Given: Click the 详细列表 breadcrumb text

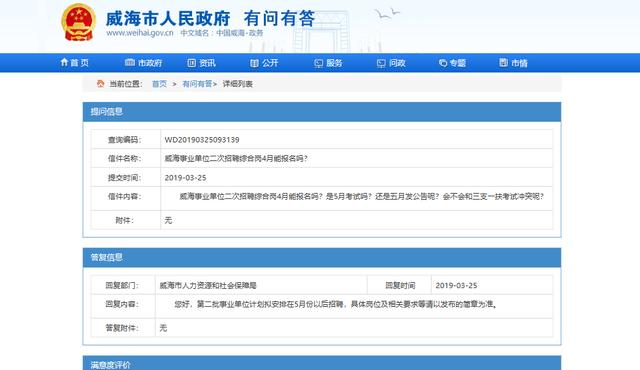Looking at the screenshot, I should tap(238, 84).
